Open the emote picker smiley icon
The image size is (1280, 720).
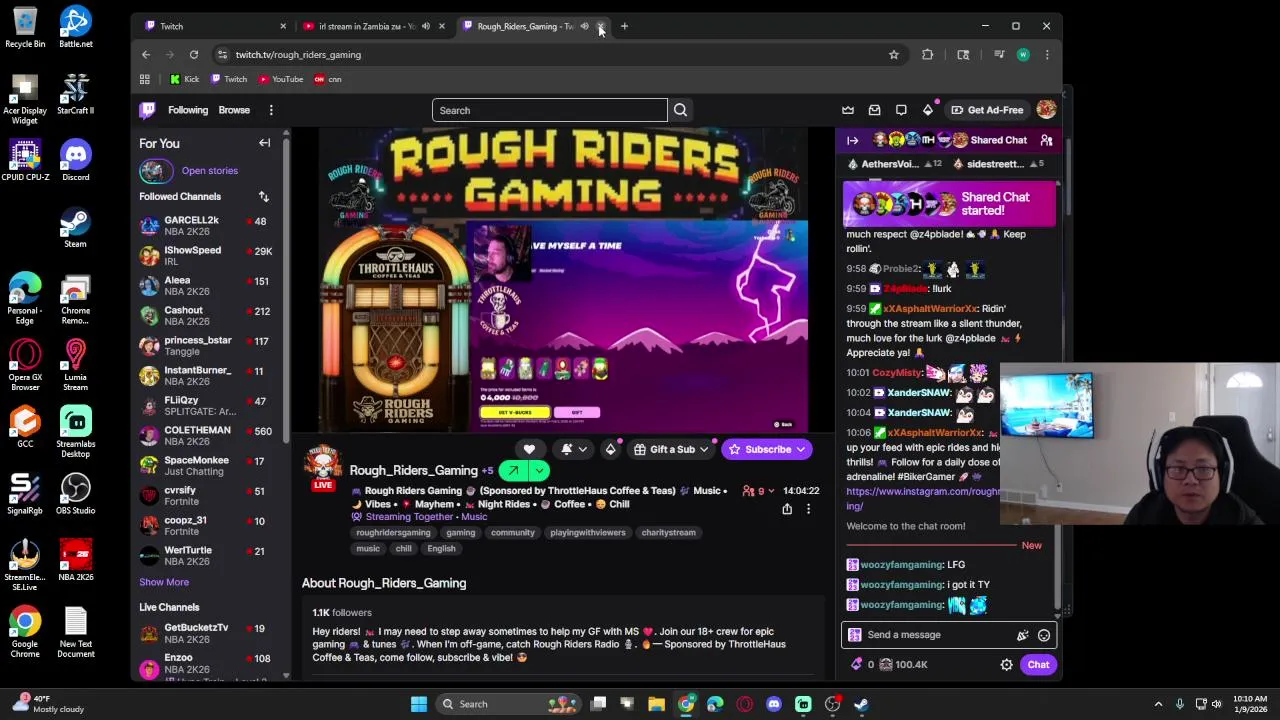coord(1044,635)
